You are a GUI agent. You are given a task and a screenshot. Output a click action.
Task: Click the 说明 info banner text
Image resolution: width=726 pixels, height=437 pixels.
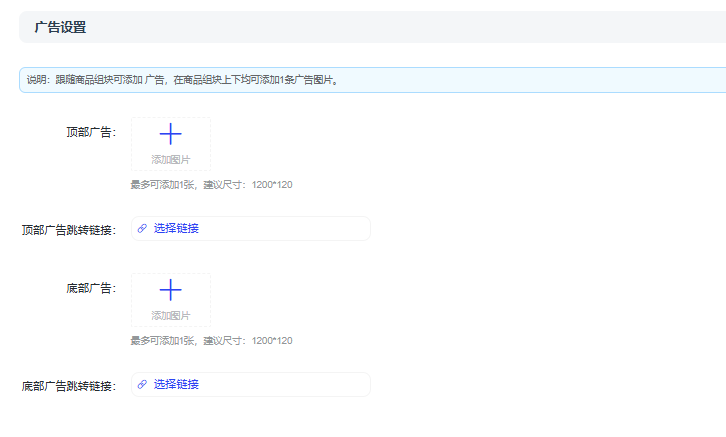pos(182,80)
